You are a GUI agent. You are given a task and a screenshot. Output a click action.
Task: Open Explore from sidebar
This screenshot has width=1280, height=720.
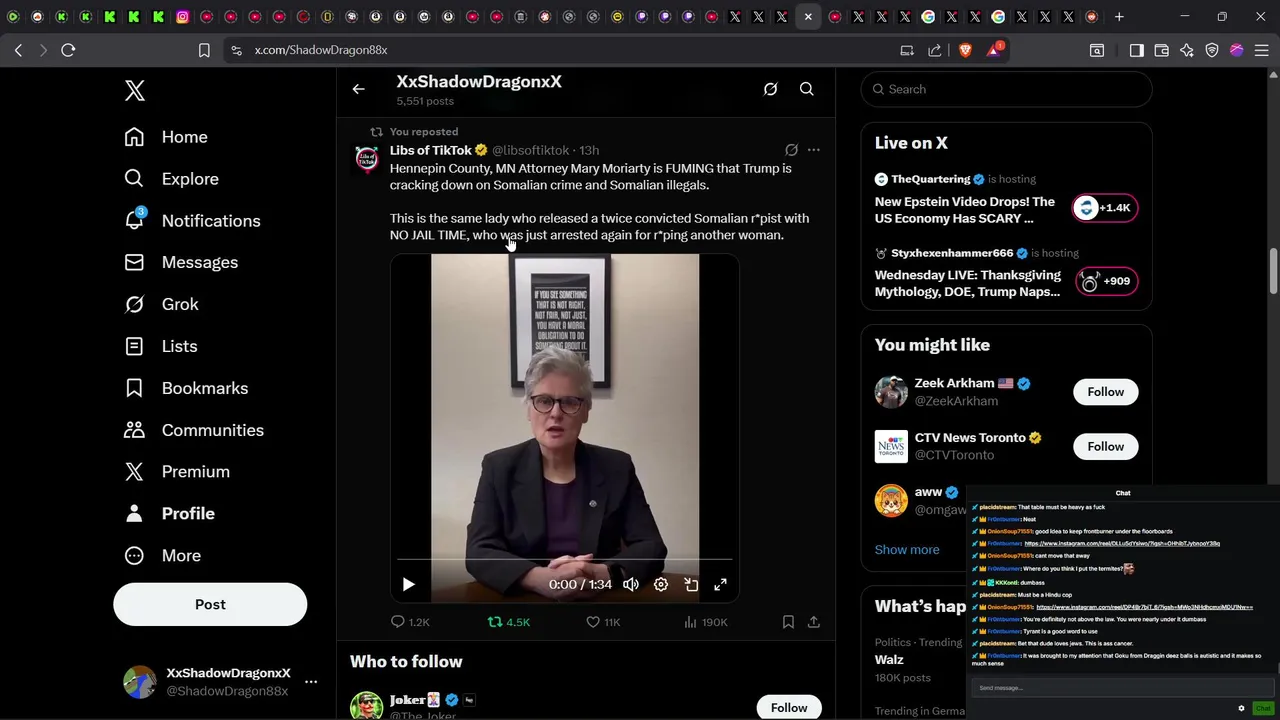click(171, 179)
